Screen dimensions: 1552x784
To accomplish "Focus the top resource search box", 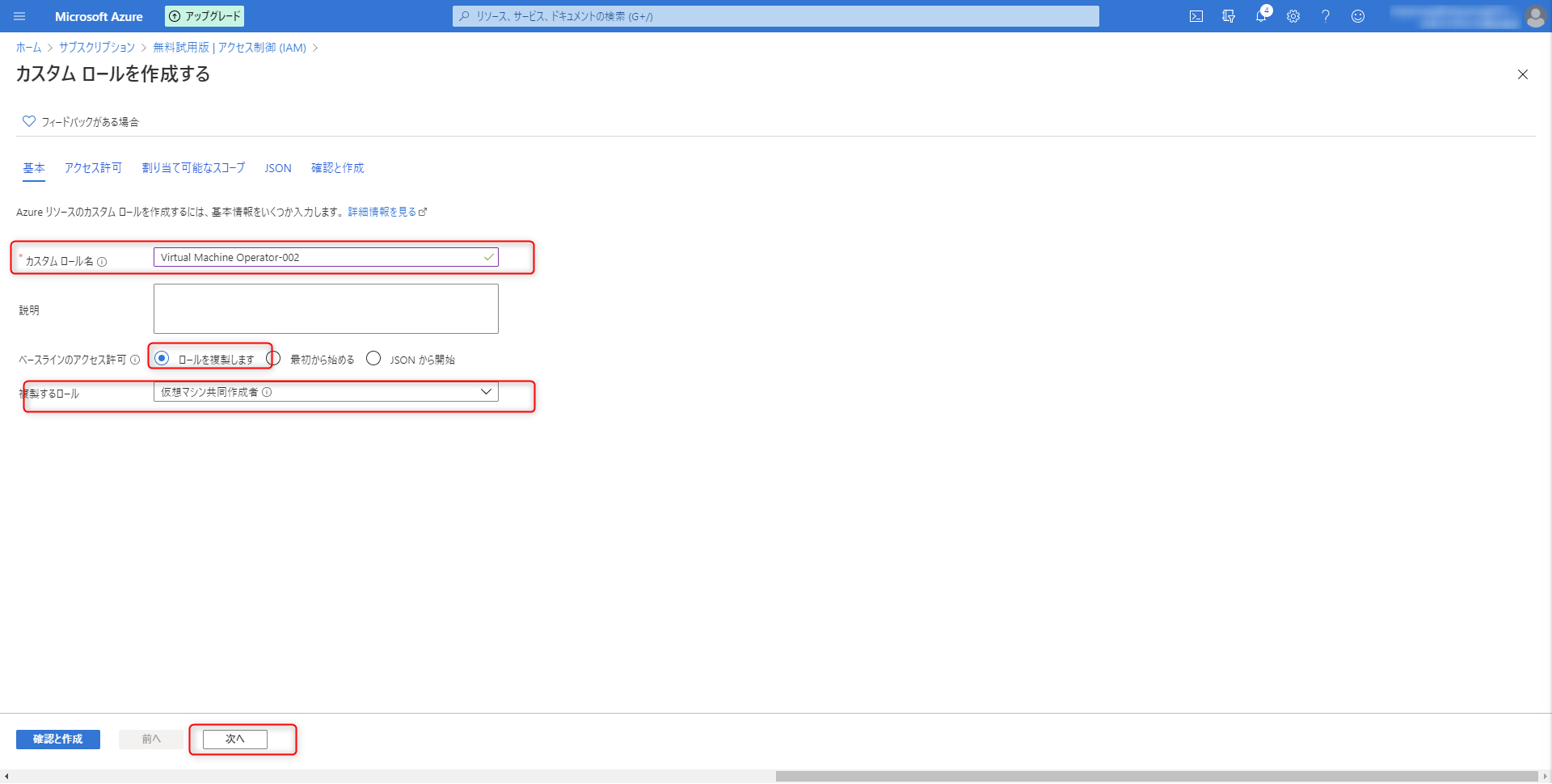I will pos(776,16).
